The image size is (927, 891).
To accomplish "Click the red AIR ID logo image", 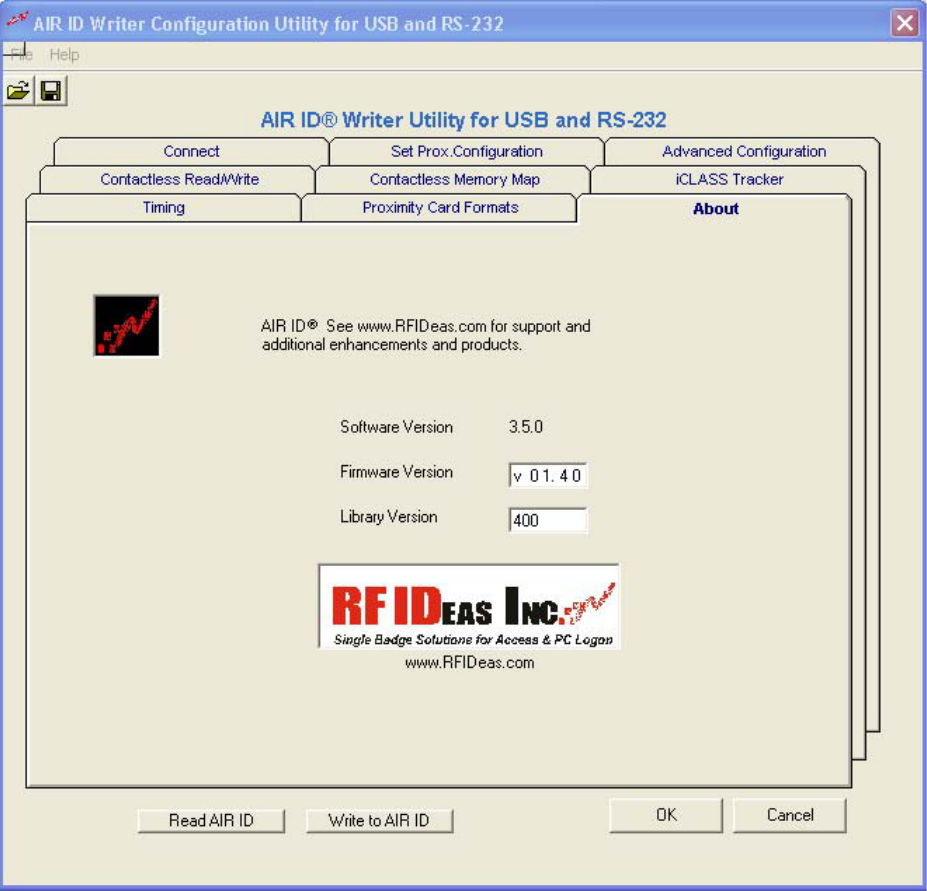I will 127,326.
